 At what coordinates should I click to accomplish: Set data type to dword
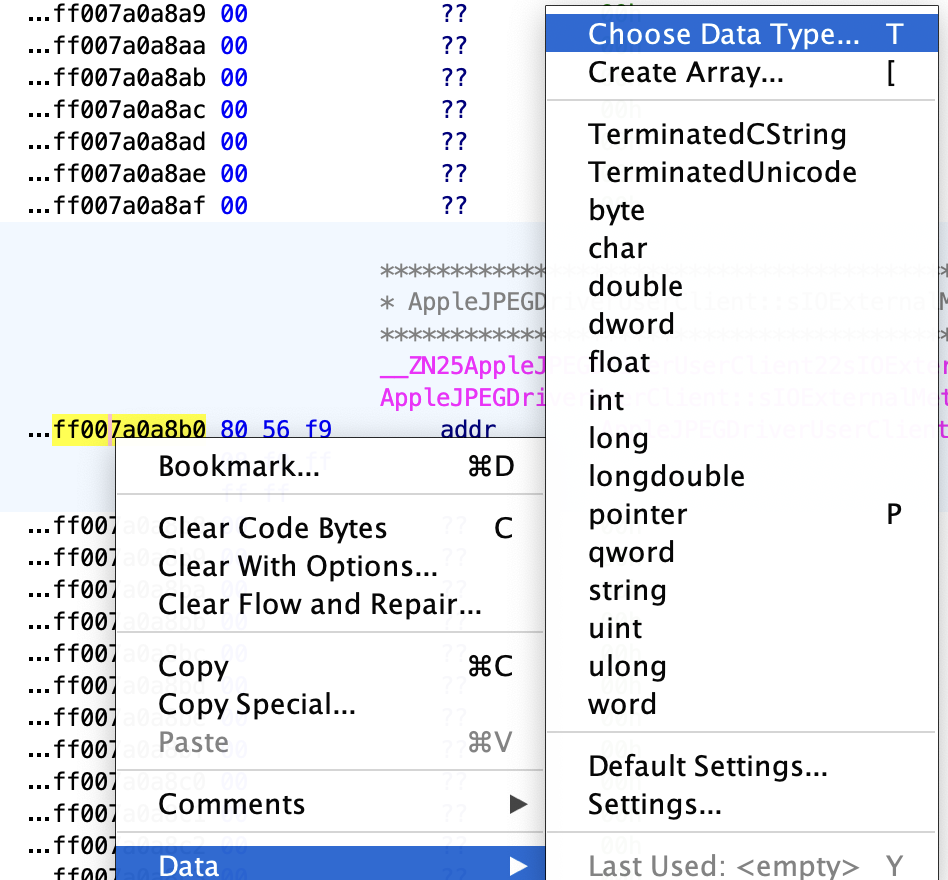coord(631,324)
